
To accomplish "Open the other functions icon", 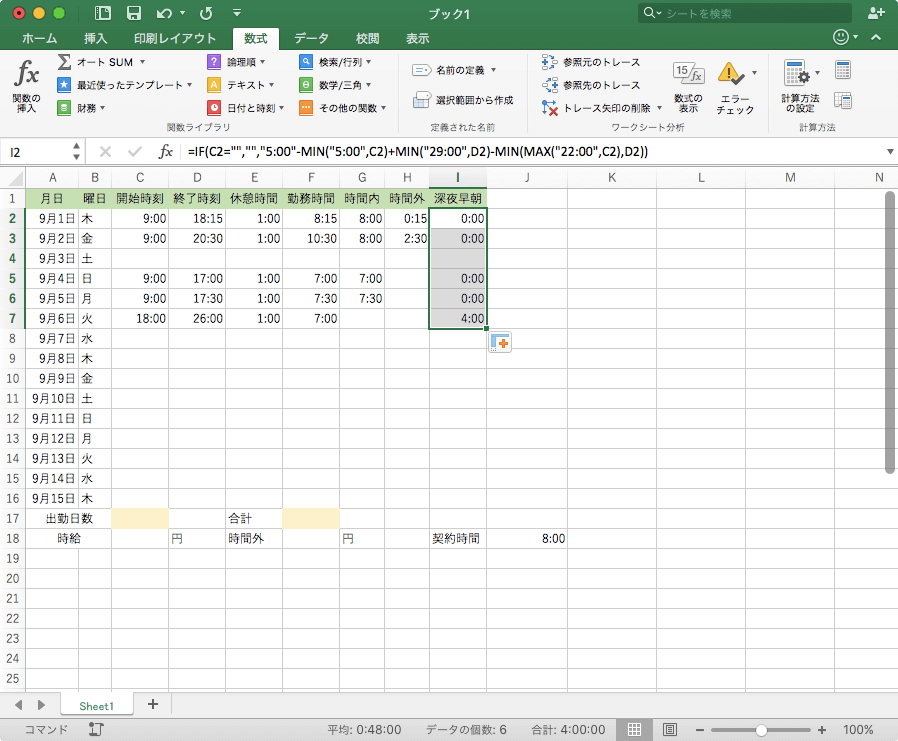I will coord(306,108).
